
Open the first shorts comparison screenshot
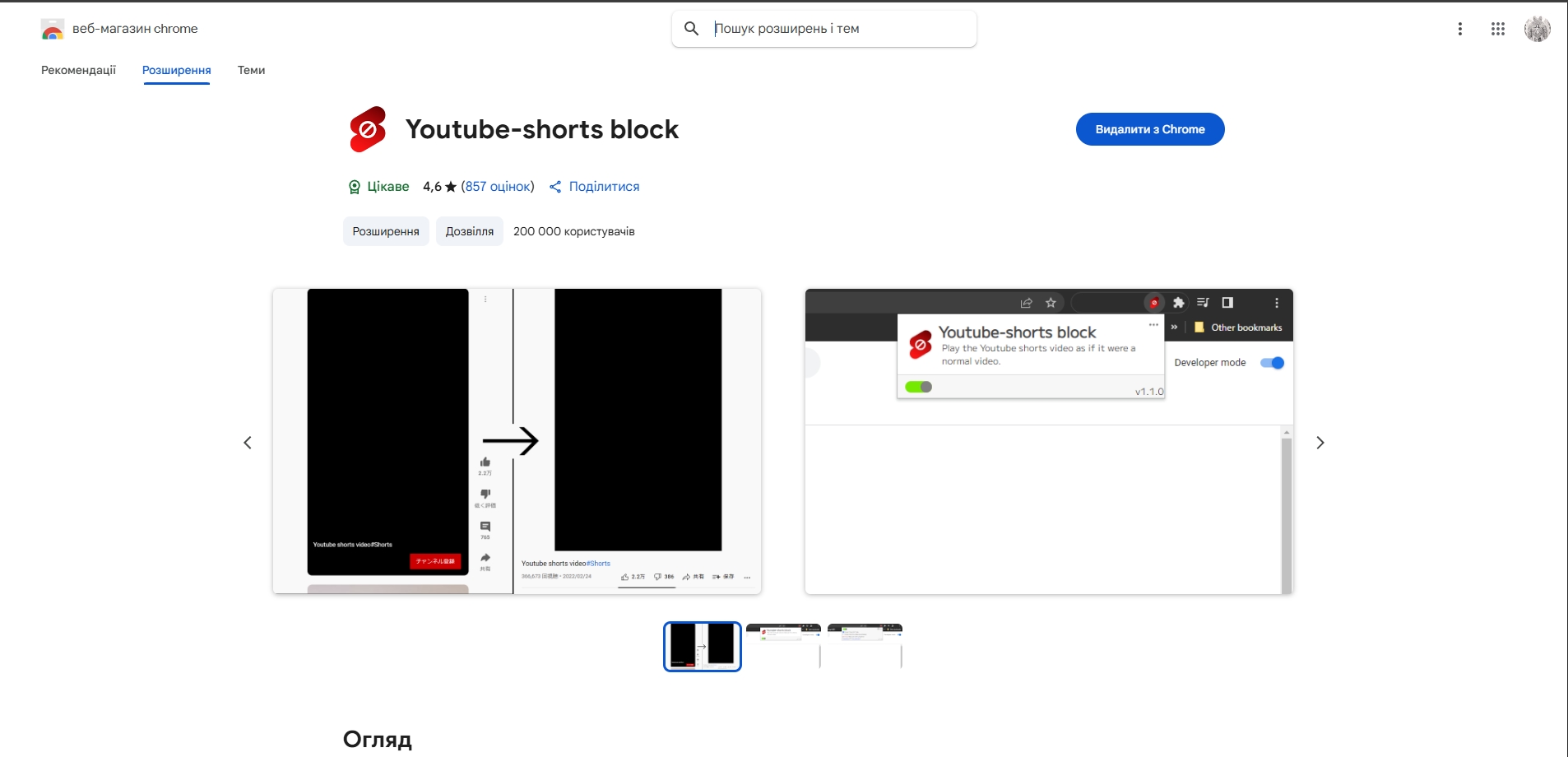(517, 441)
